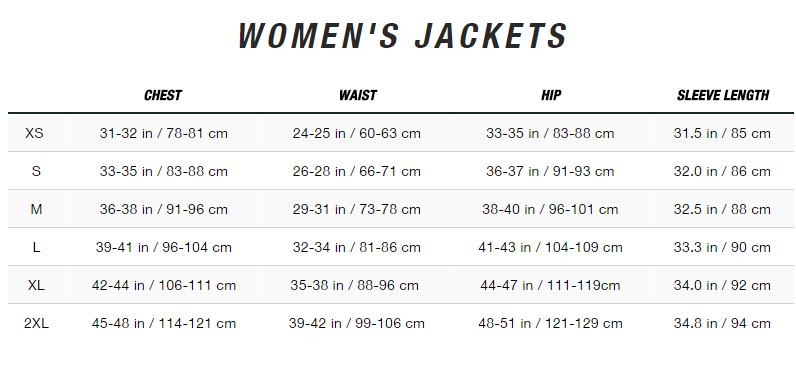Select hip cell 38-40 in / 96-101 cm
The height and width of the screenshot is (372, 796).
pyautogui.click(x=550, y=210)
